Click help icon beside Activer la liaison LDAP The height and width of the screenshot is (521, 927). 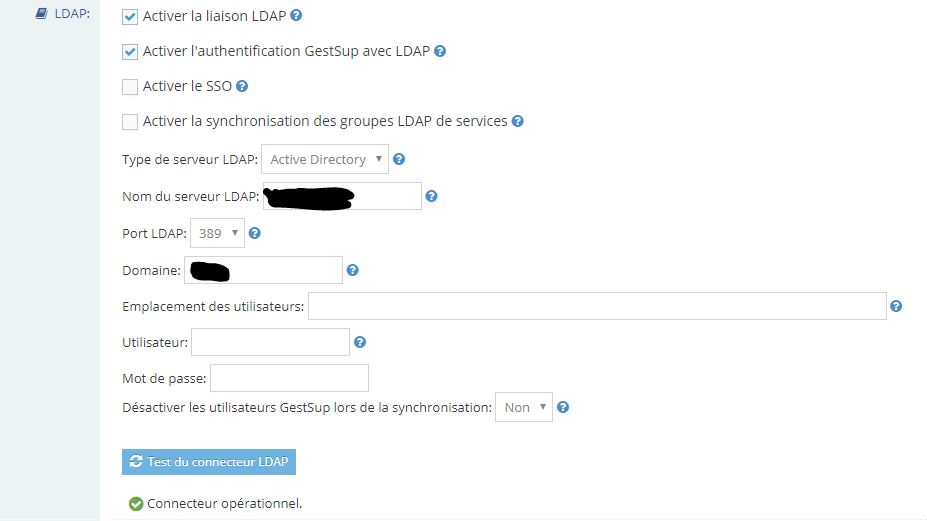pos(296,16)
